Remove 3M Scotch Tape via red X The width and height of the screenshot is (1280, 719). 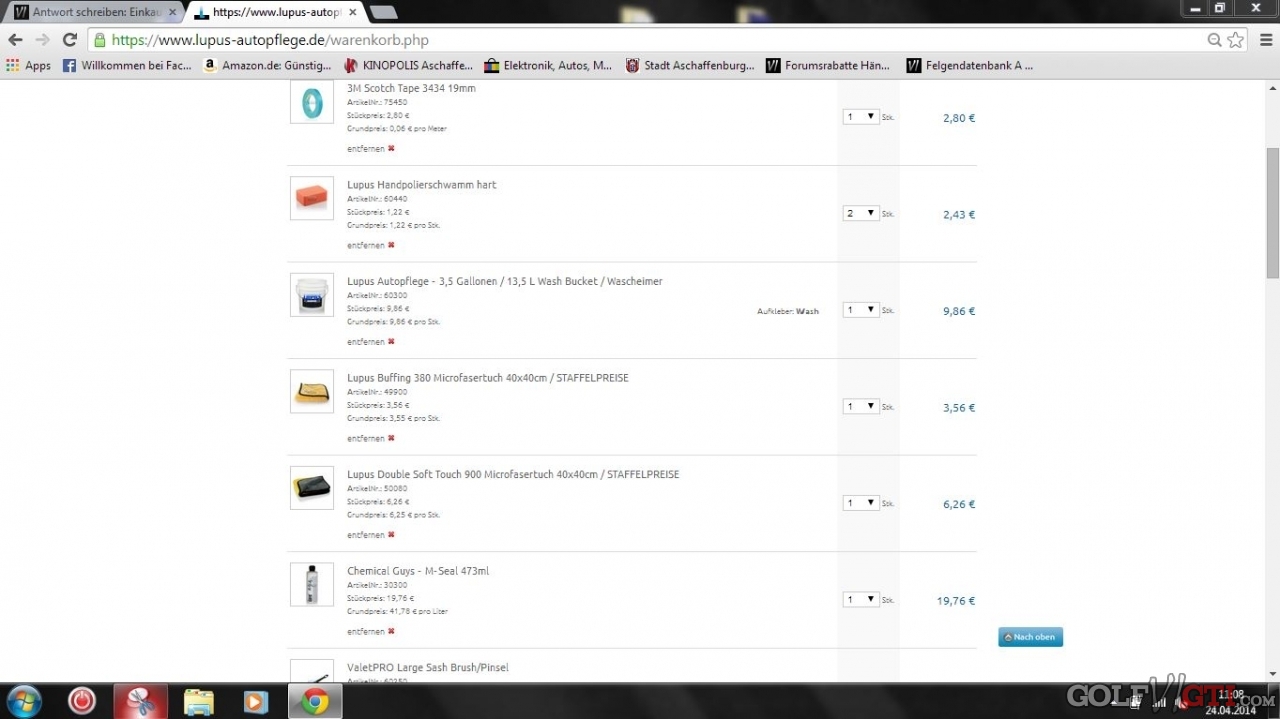391,148
